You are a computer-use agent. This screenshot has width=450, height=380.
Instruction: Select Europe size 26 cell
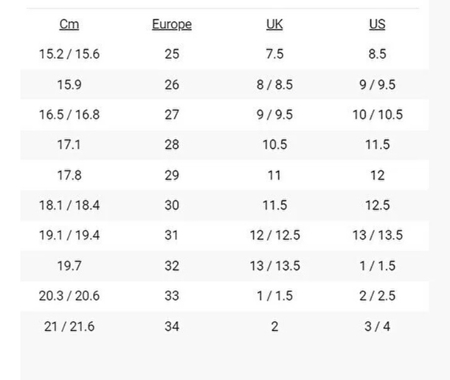(x=172, y=85)
